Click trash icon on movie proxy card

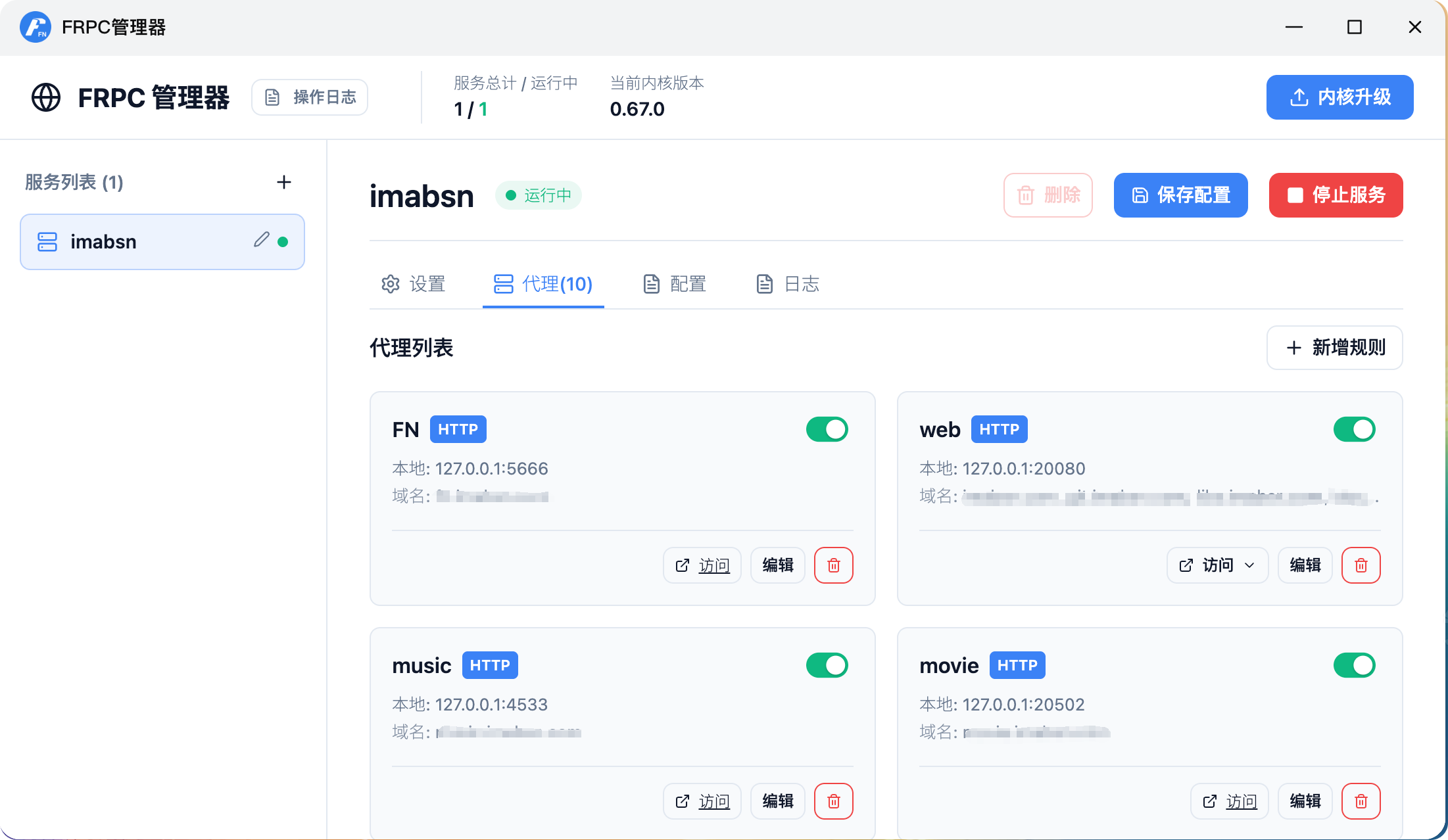click(x=1361, y=801)
